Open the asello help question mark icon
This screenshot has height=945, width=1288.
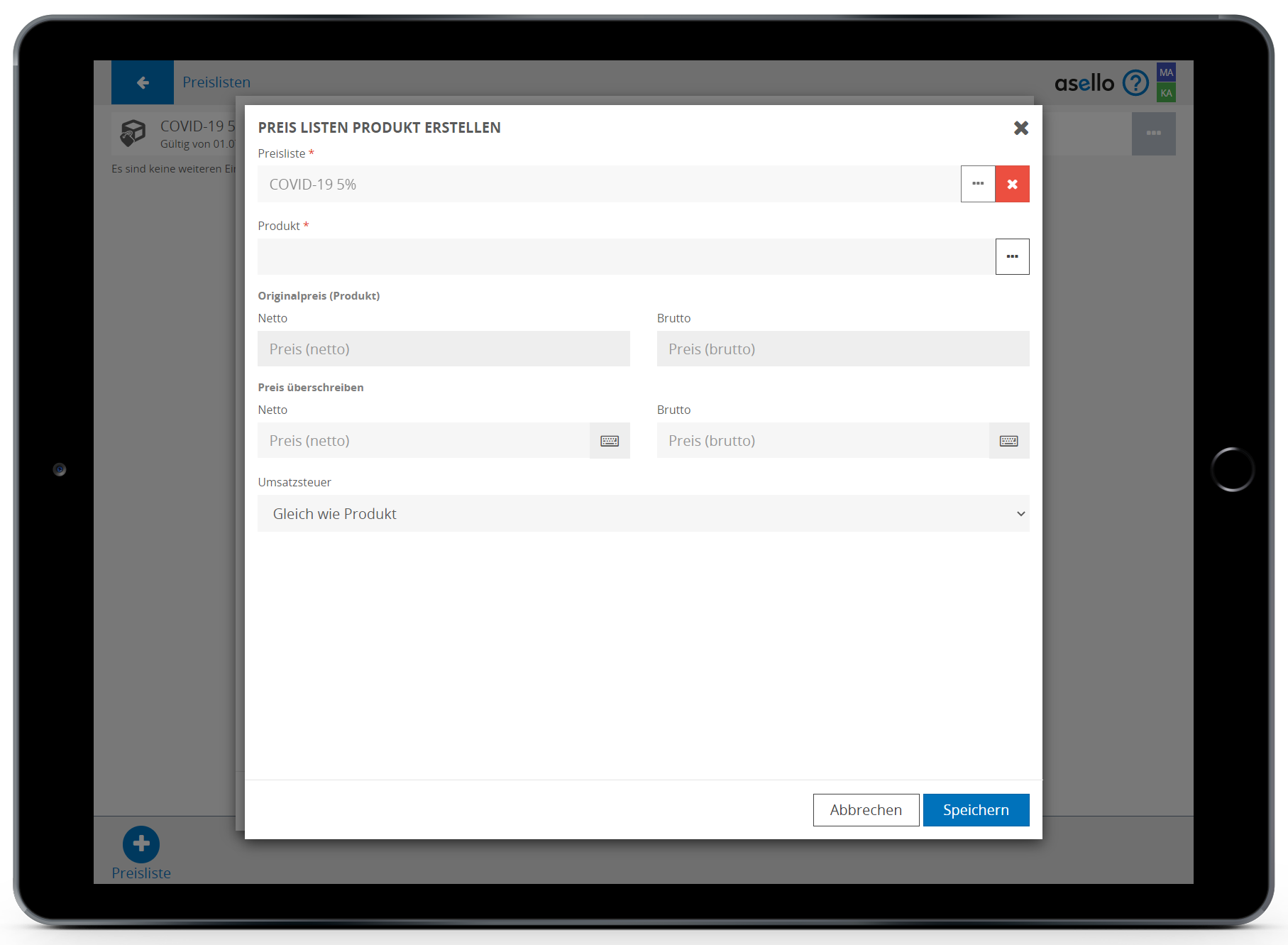[x=1135, y=83]
